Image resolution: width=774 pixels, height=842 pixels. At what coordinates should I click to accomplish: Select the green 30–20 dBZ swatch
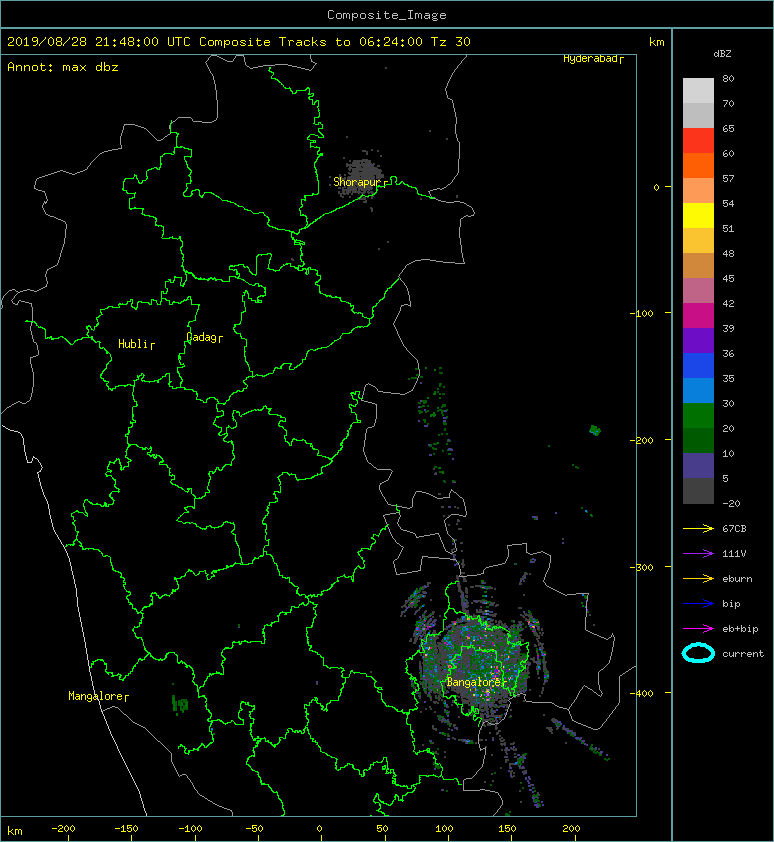(x=698, y=415)
